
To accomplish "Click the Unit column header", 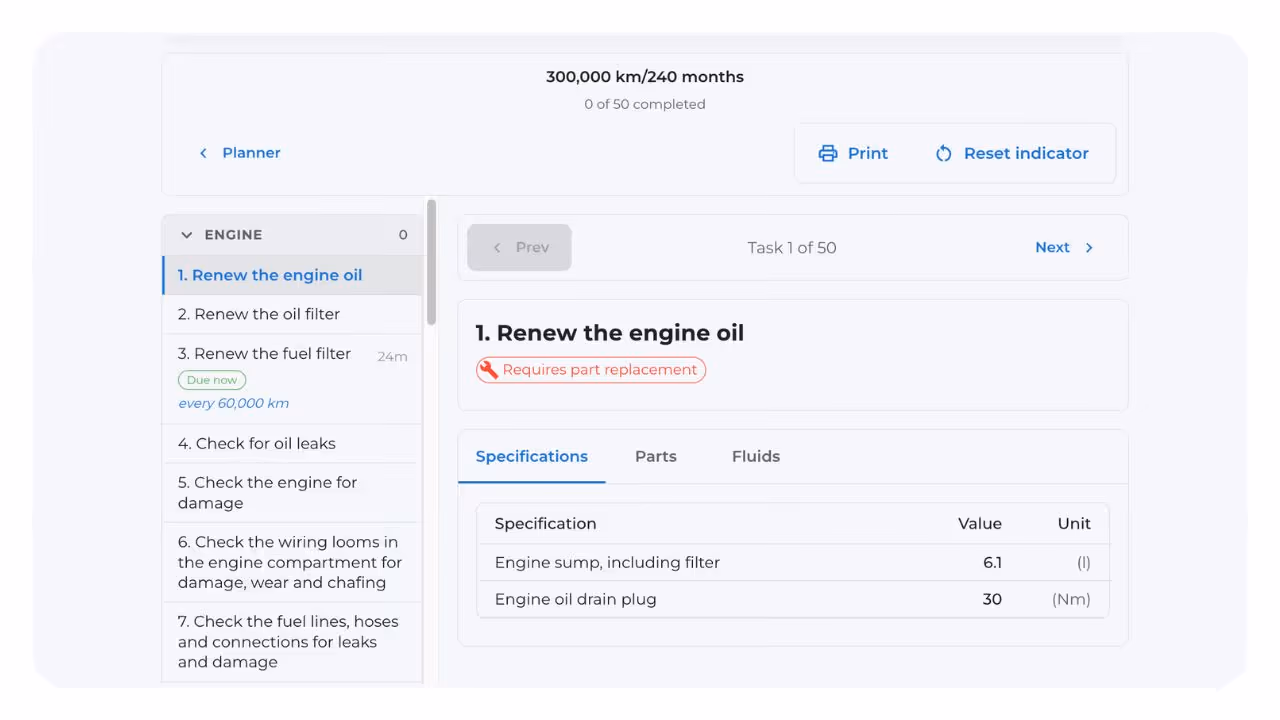I will pos(1074,524).
